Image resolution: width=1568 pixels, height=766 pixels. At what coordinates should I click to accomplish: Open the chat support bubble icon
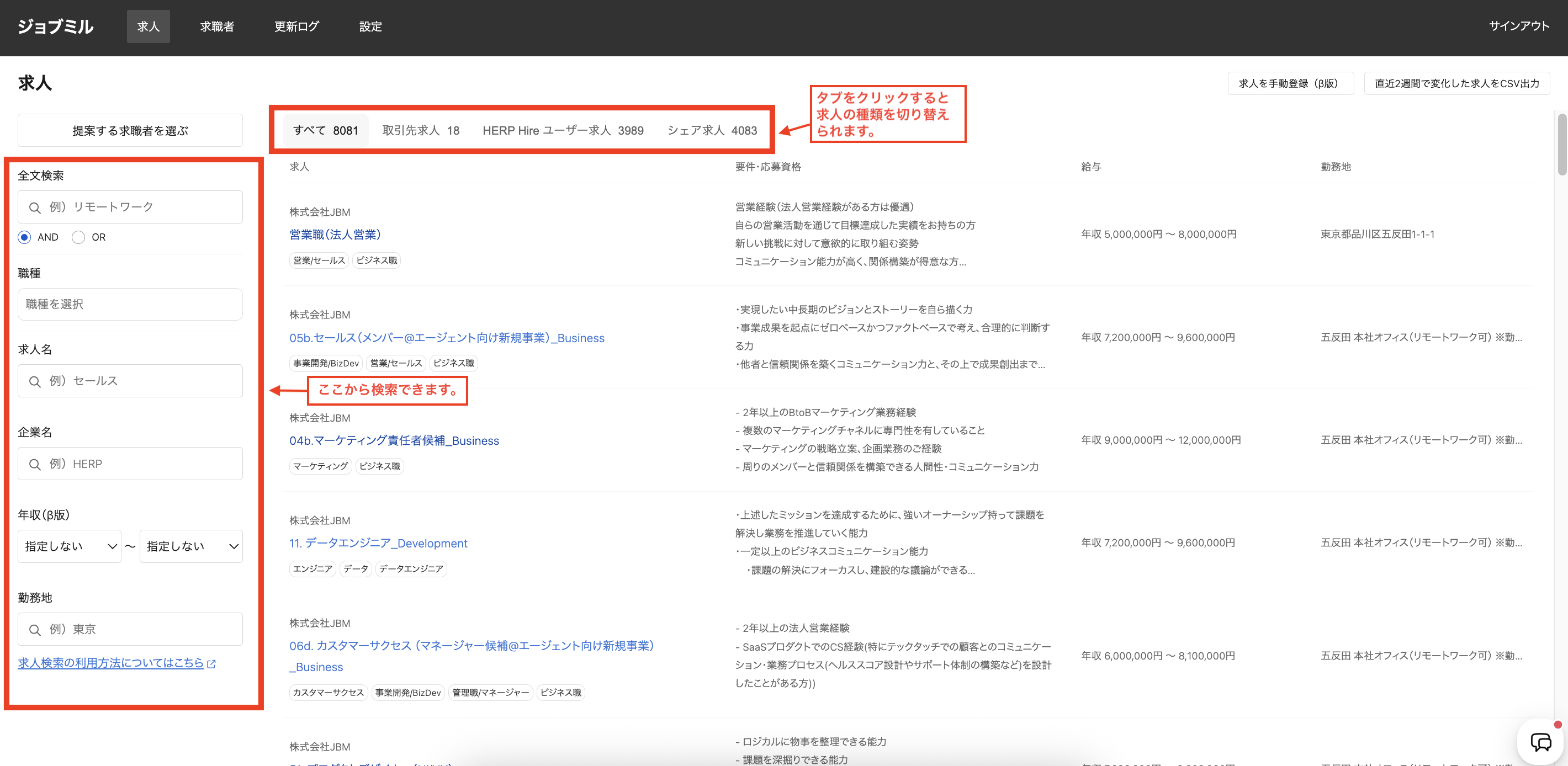(x=1540, y=742)
